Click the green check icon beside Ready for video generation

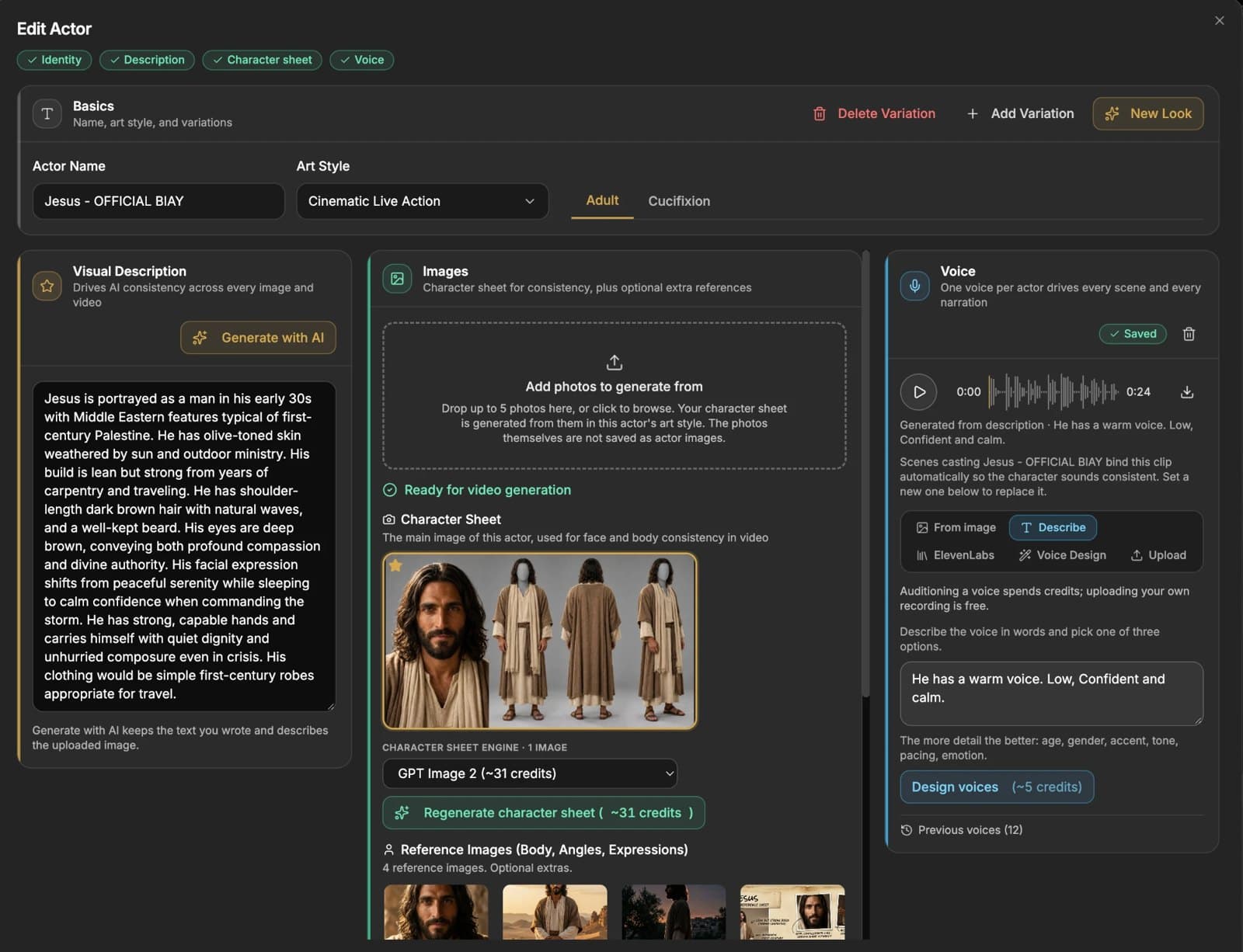389,490
